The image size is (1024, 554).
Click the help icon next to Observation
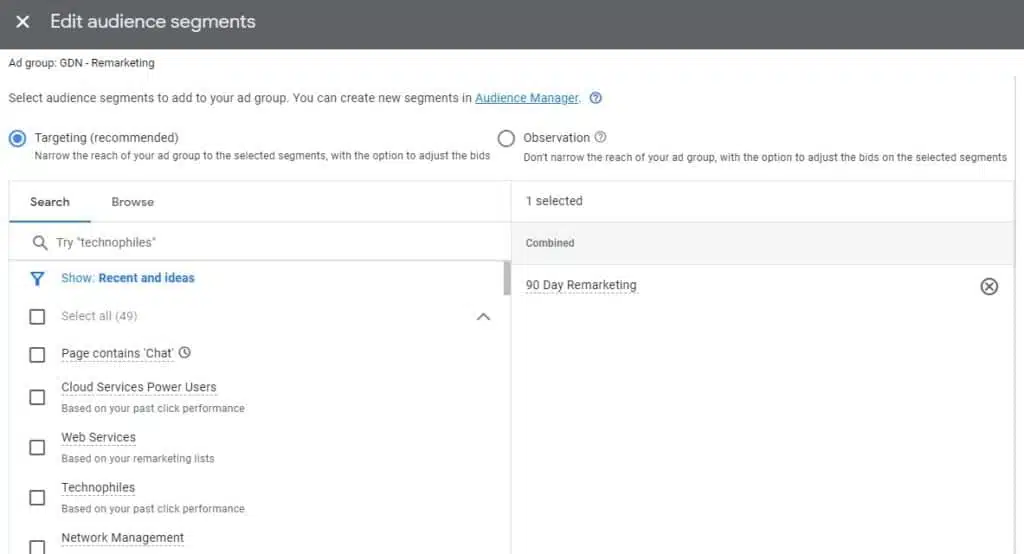[x=600, y=137]
